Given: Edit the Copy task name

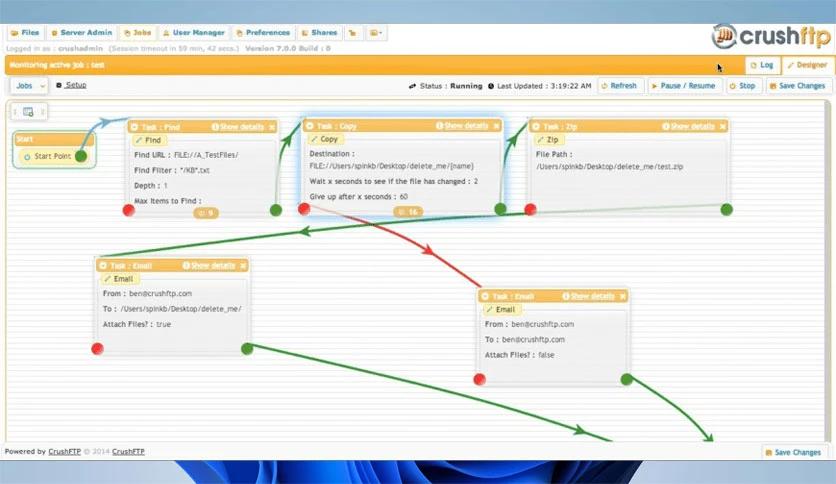Looking at the screenshot, I should pos(325,139).
